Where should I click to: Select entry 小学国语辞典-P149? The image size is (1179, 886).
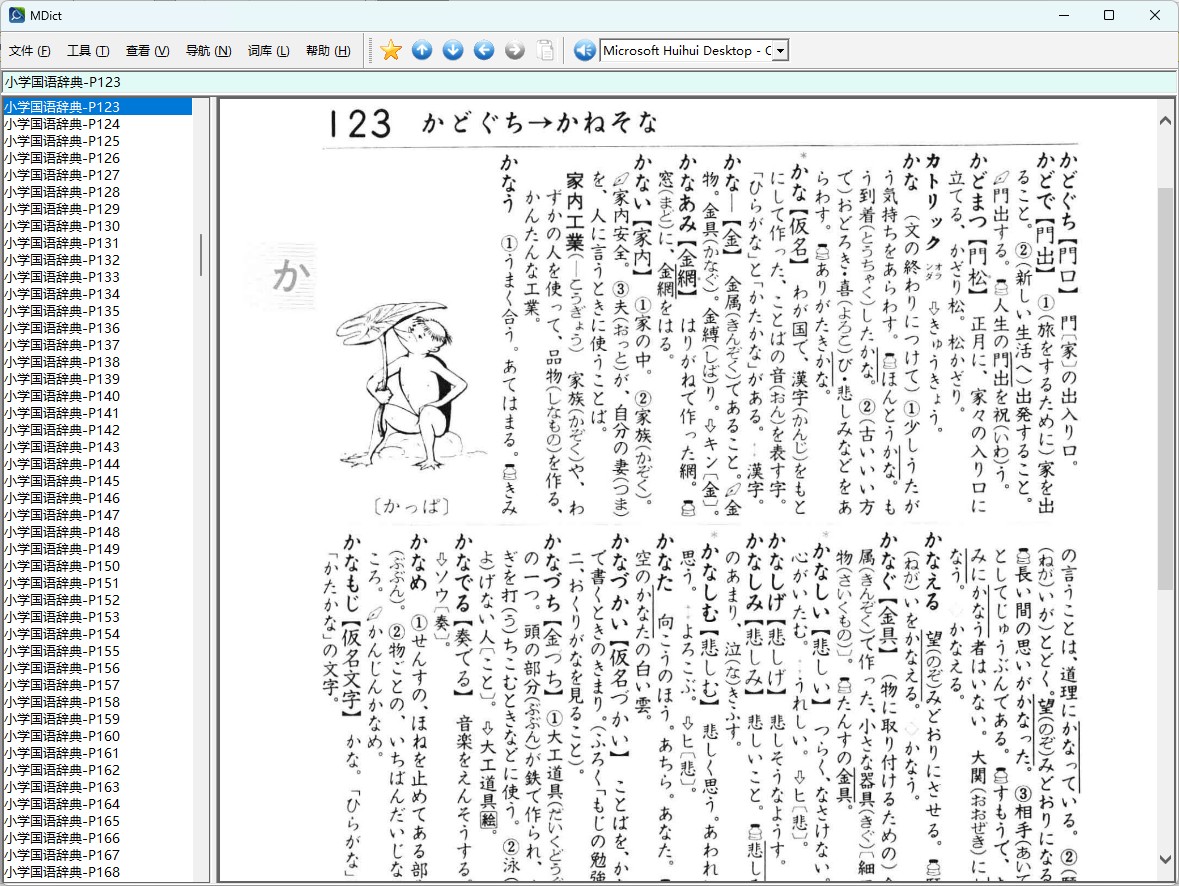97,548
